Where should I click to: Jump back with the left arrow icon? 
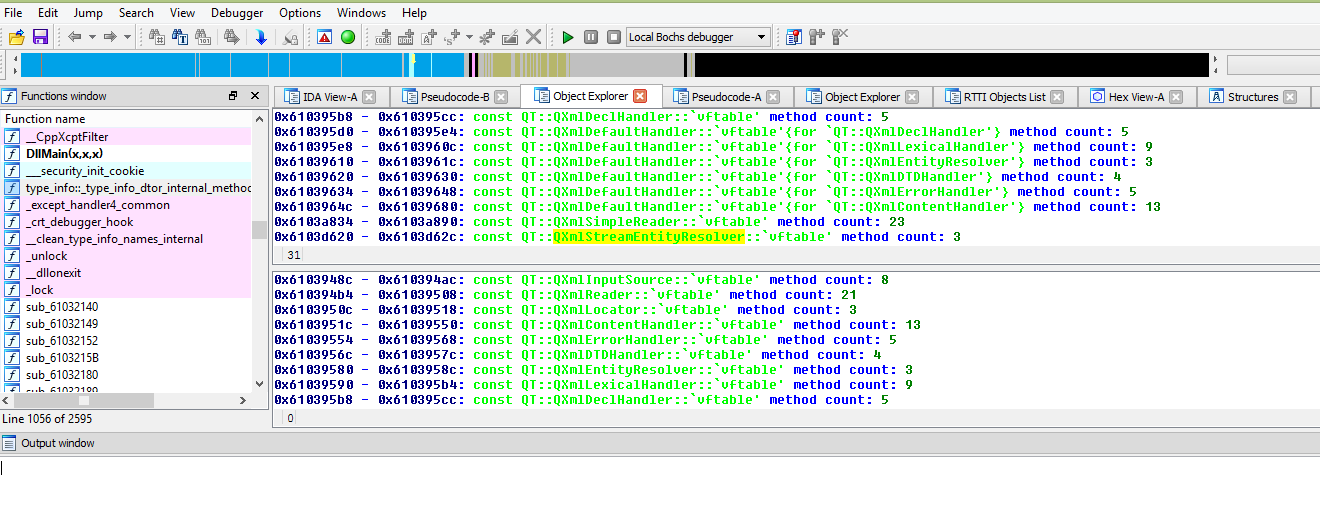pos(74,37)
